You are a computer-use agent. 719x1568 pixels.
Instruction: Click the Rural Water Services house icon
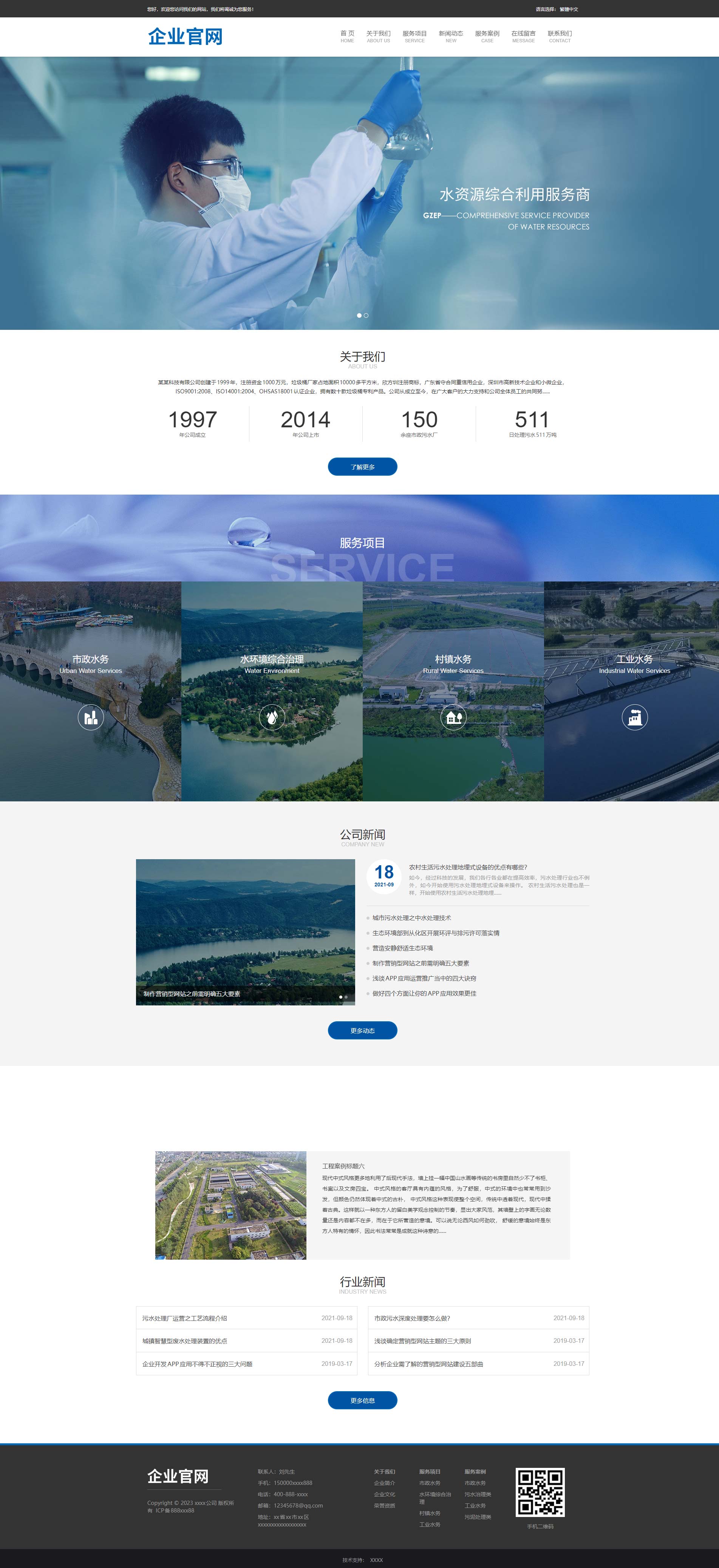[x=453, y=717]
